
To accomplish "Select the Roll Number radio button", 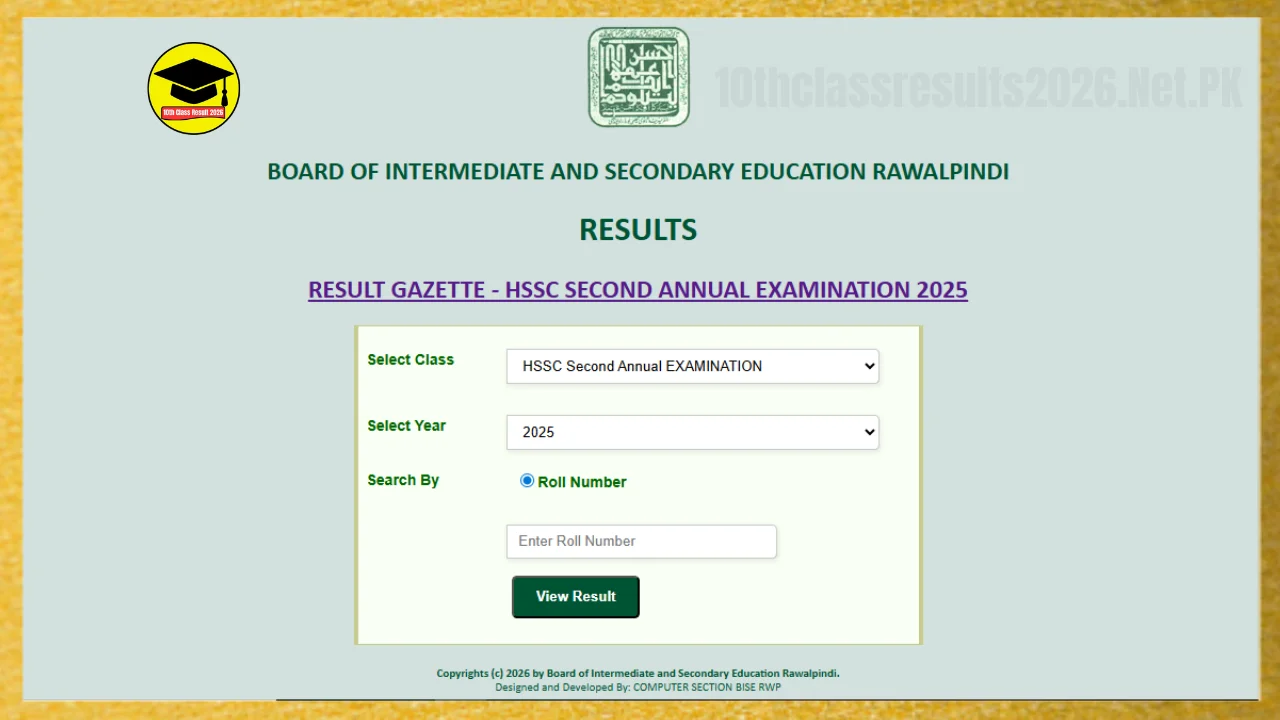I will coord(527,481).
